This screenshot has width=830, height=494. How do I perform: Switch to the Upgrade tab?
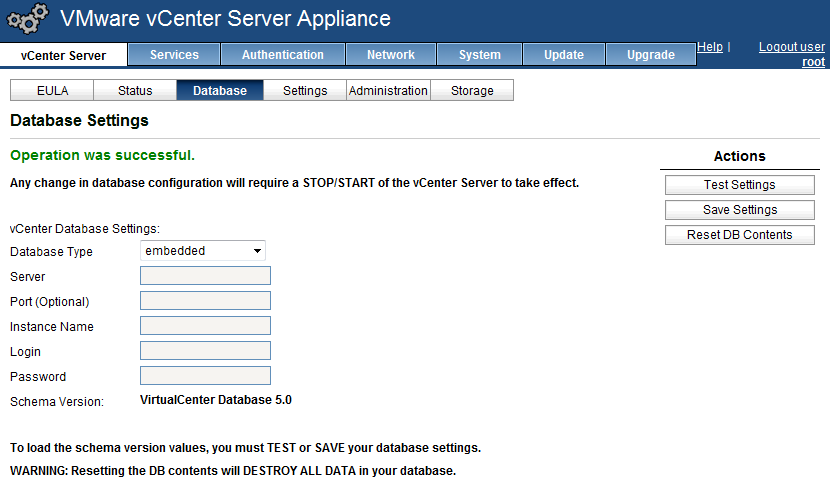point(651,55)
